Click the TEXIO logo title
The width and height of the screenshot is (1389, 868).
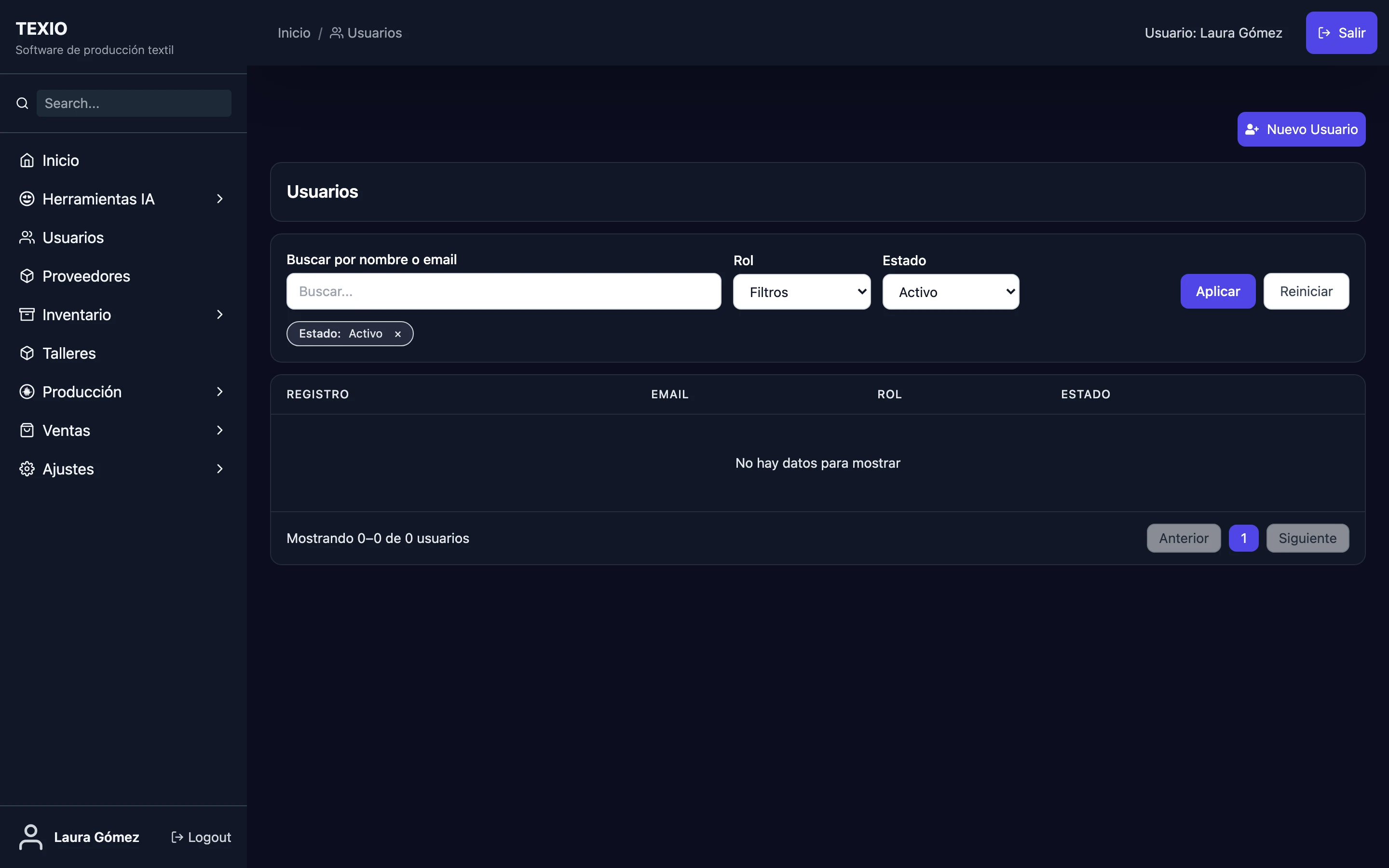point(41,29)
